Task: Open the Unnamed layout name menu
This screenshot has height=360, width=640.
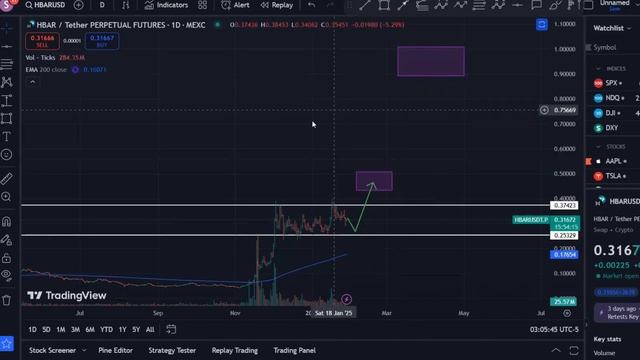Action: point(614,4)
